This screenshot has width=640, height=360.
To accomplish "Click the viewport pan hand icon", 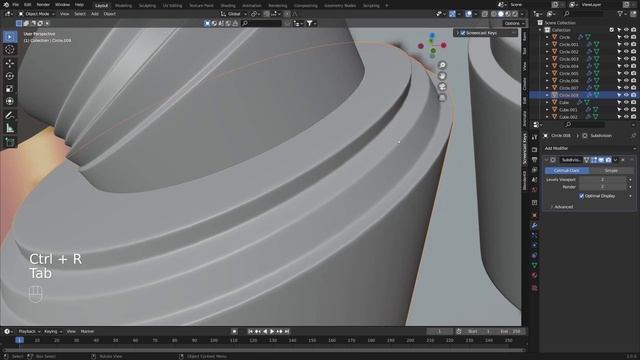I will point(442,76).
